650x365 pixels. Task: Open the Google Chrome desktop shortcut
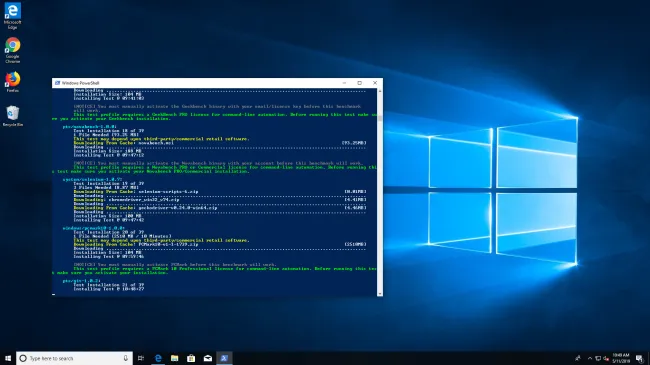pos(12,50)
